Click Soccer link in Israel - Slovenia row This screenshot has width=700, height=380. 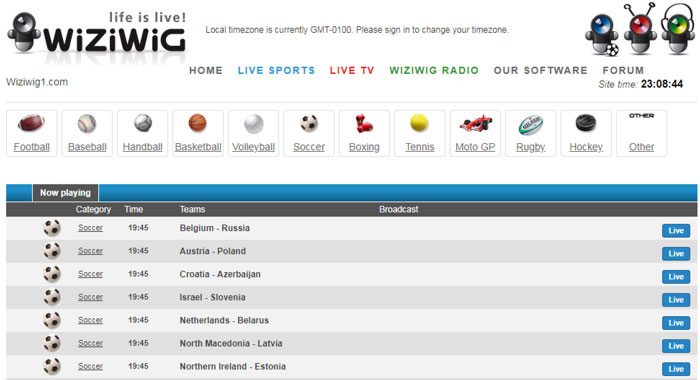coord(90,297)
